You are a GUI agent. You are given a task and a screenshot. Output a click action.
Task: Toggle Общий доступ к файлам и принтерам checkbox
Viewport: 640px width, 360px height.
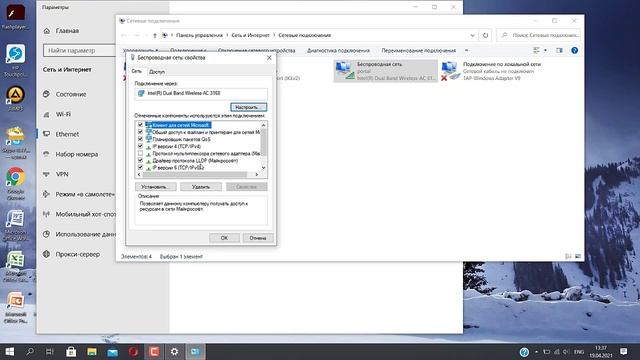tap(140, 132)
